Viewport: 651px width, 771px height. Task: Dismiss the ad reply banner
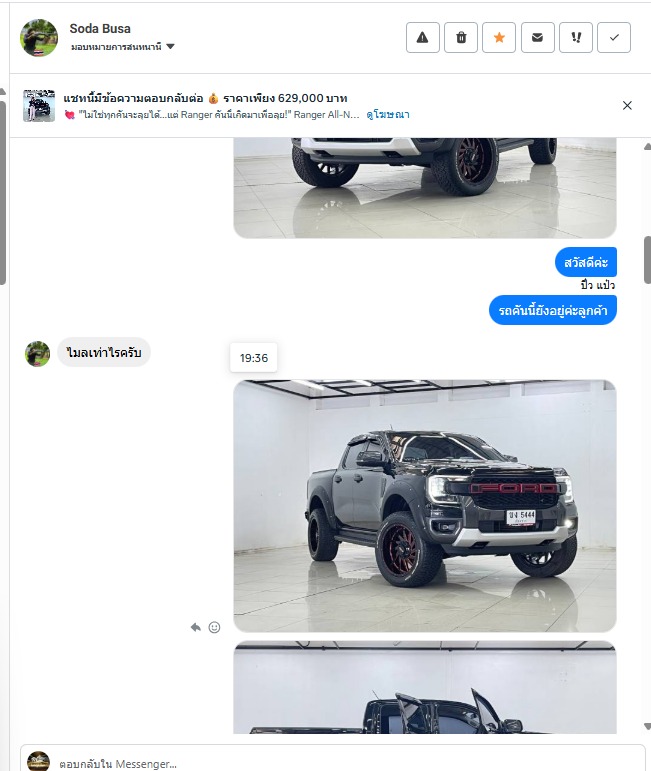click(627, 105)
